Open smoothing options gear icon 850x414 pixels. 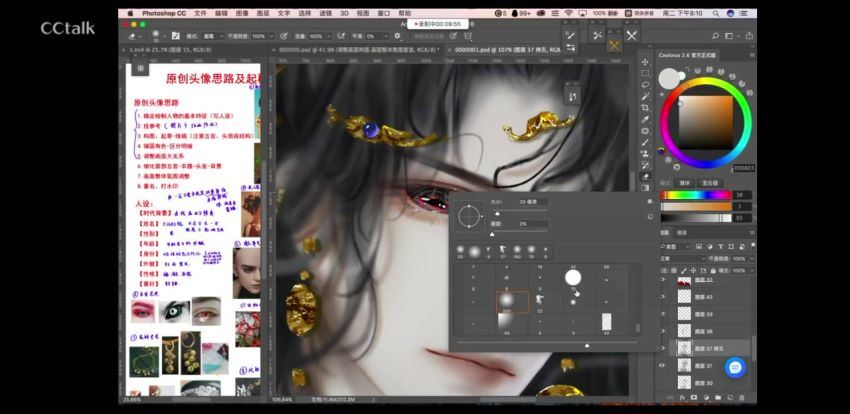coord(397,36)
